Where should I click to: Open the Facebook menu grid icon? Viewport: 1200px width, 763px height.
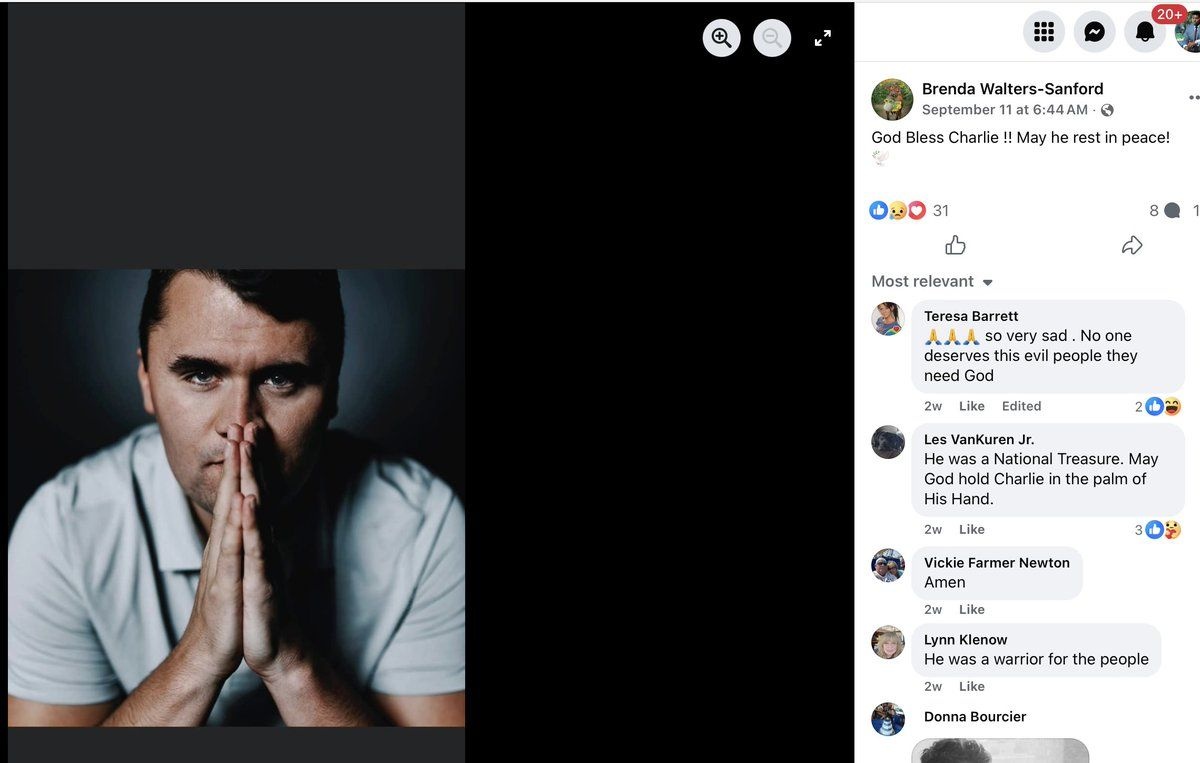[x=1043, y=32]
